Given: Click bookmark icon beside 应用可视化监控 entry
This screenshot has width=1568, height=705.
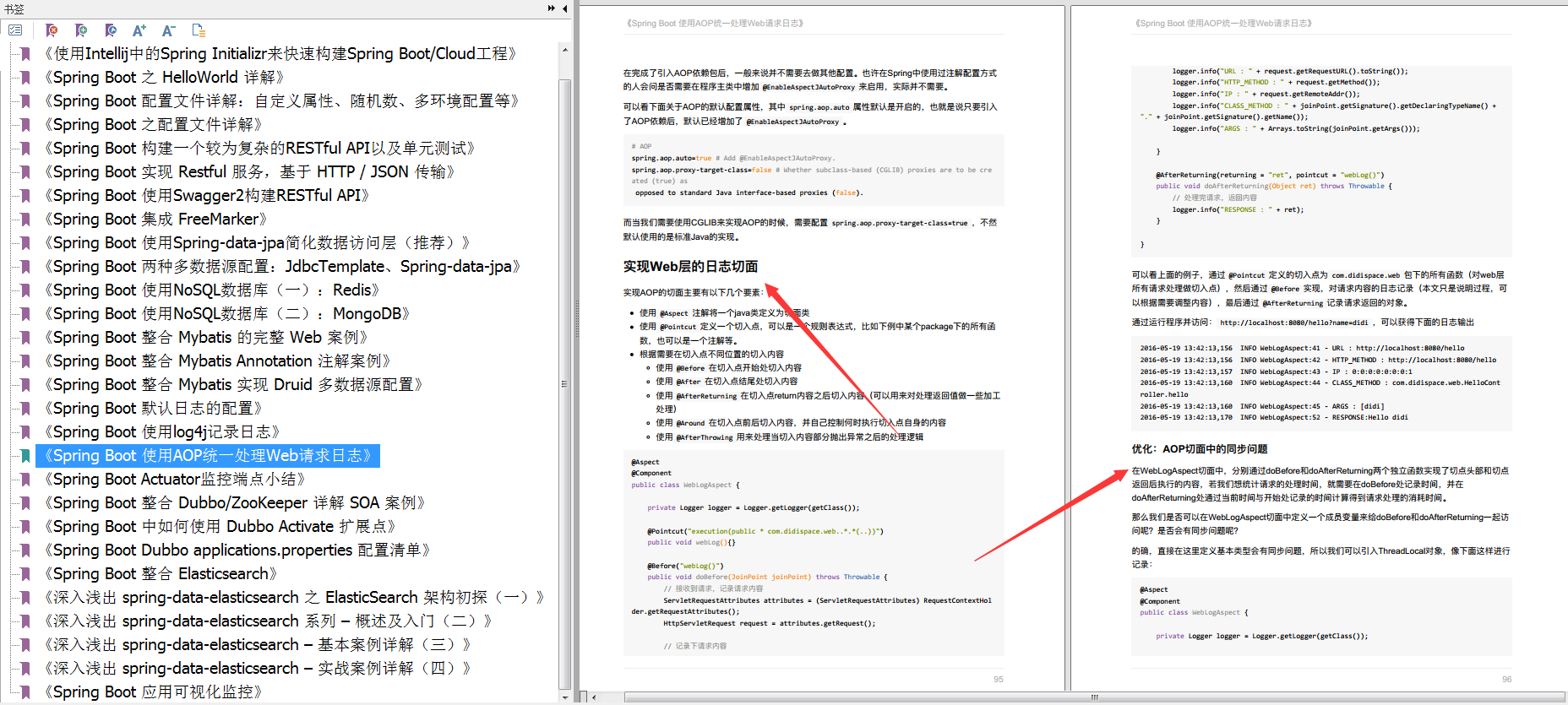Looking at the screenshot, I should [25, 692].
